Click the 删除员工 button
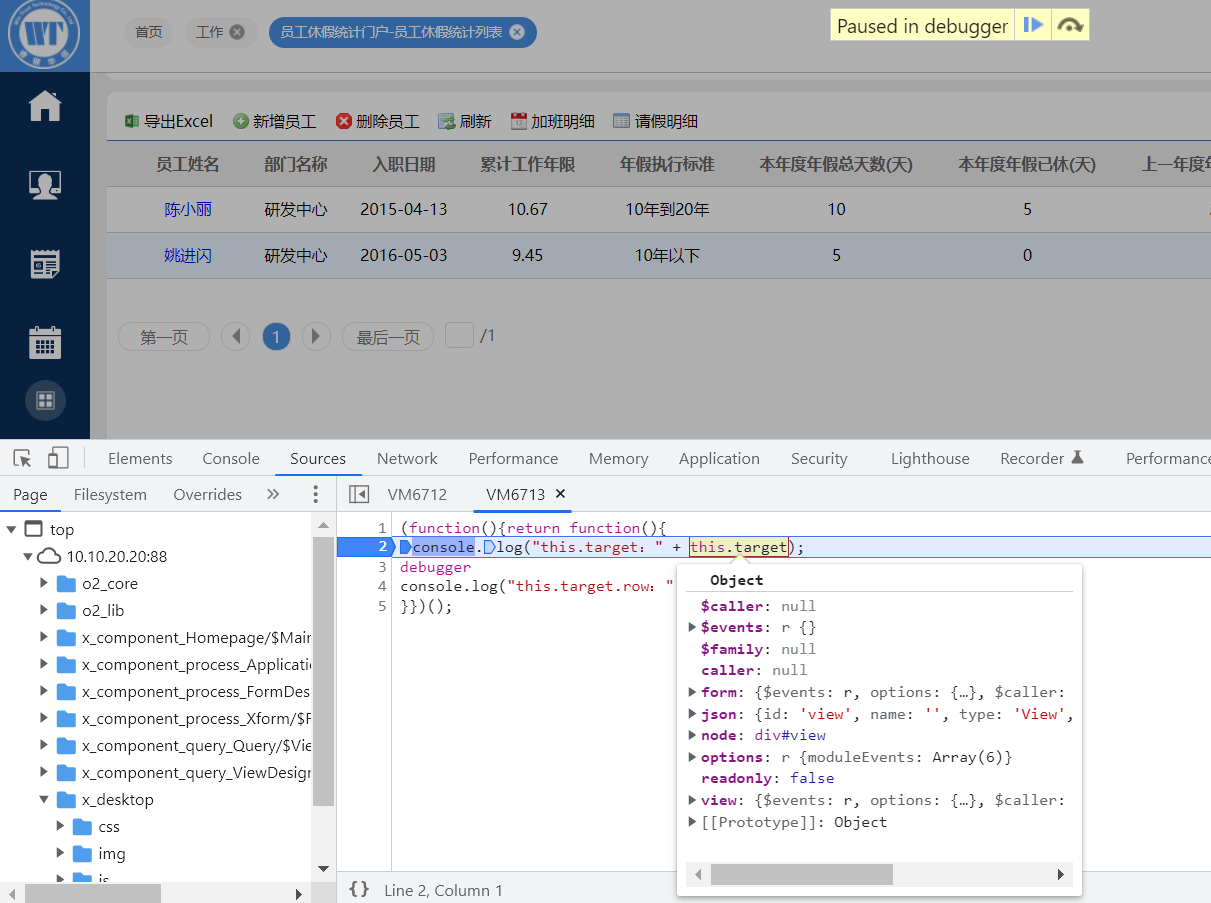1211x903 pixels. click(x=377, y=121)
